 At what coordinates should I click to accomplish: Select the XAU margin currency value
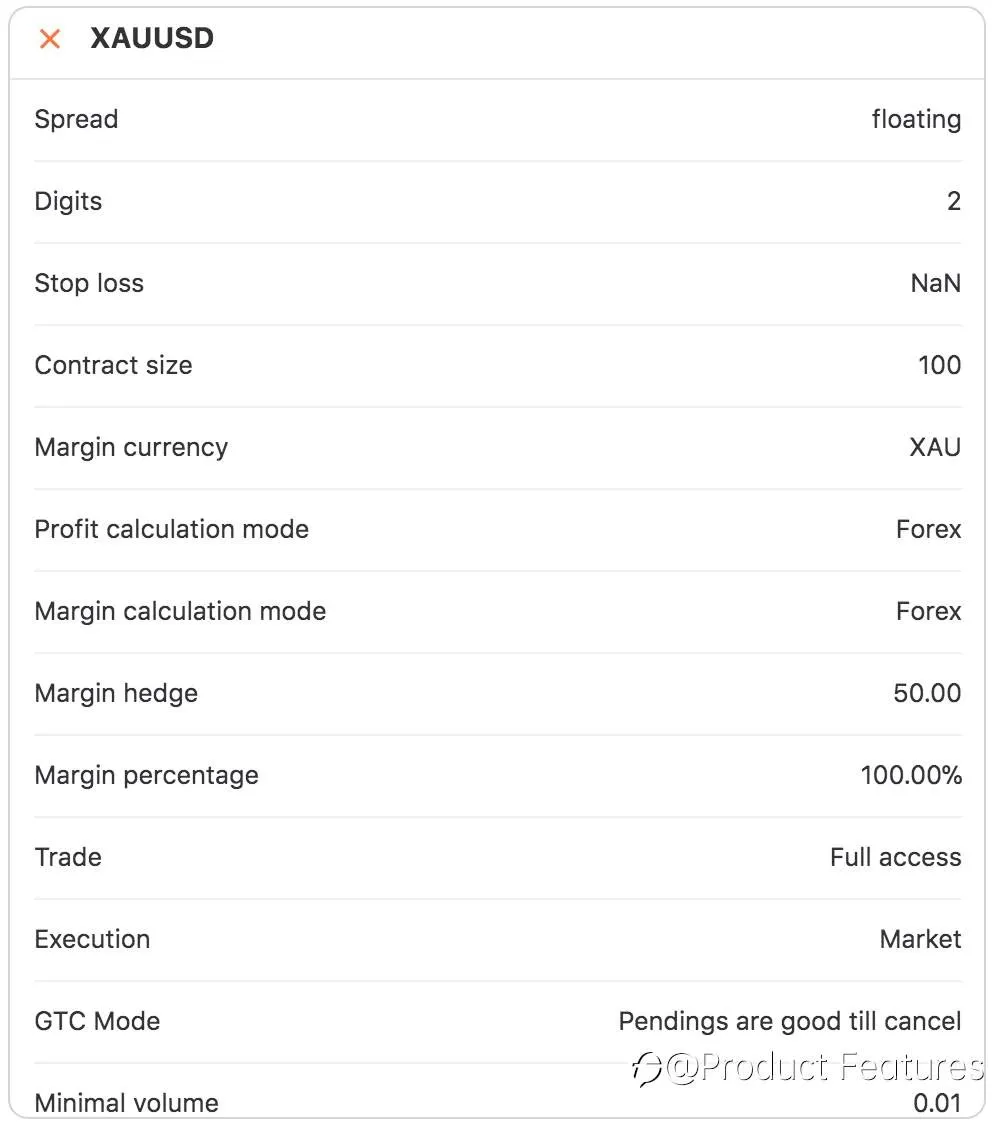[935, 447]
